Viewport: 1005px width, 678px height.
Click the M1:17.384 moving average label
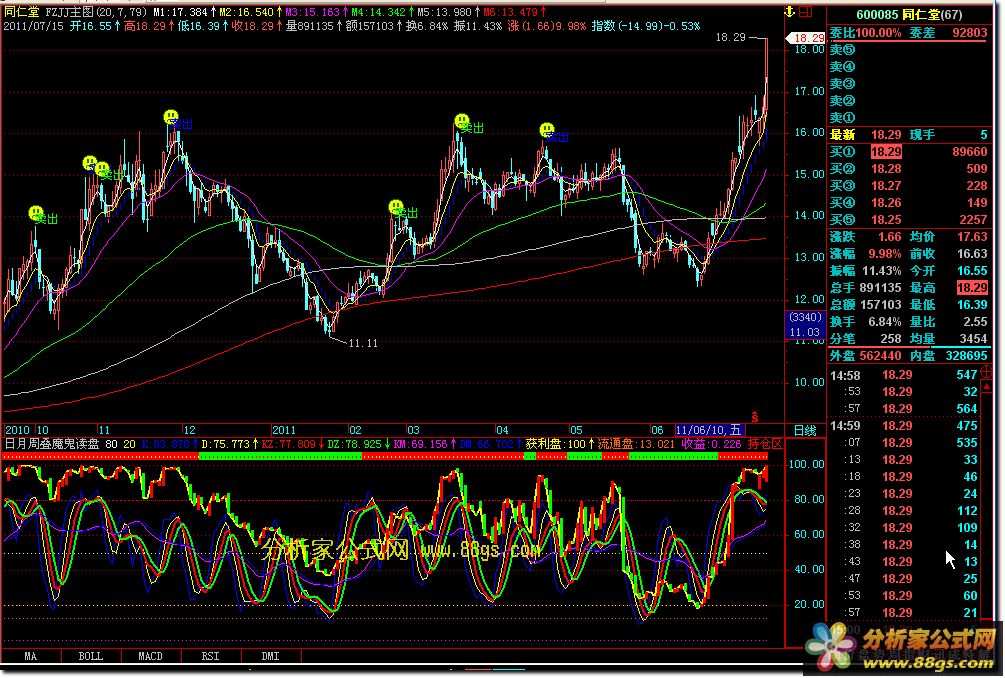pos(180,12)
